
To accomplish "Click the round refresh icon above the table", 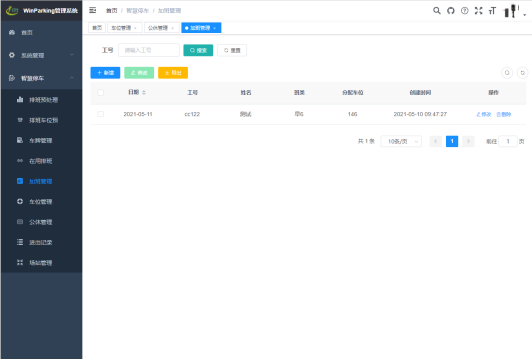I will click(x=522, y=73).
